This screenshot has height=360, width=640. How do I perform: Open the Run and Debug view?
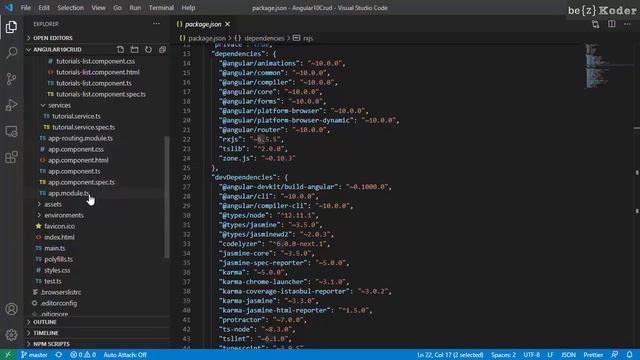point(11,105)
